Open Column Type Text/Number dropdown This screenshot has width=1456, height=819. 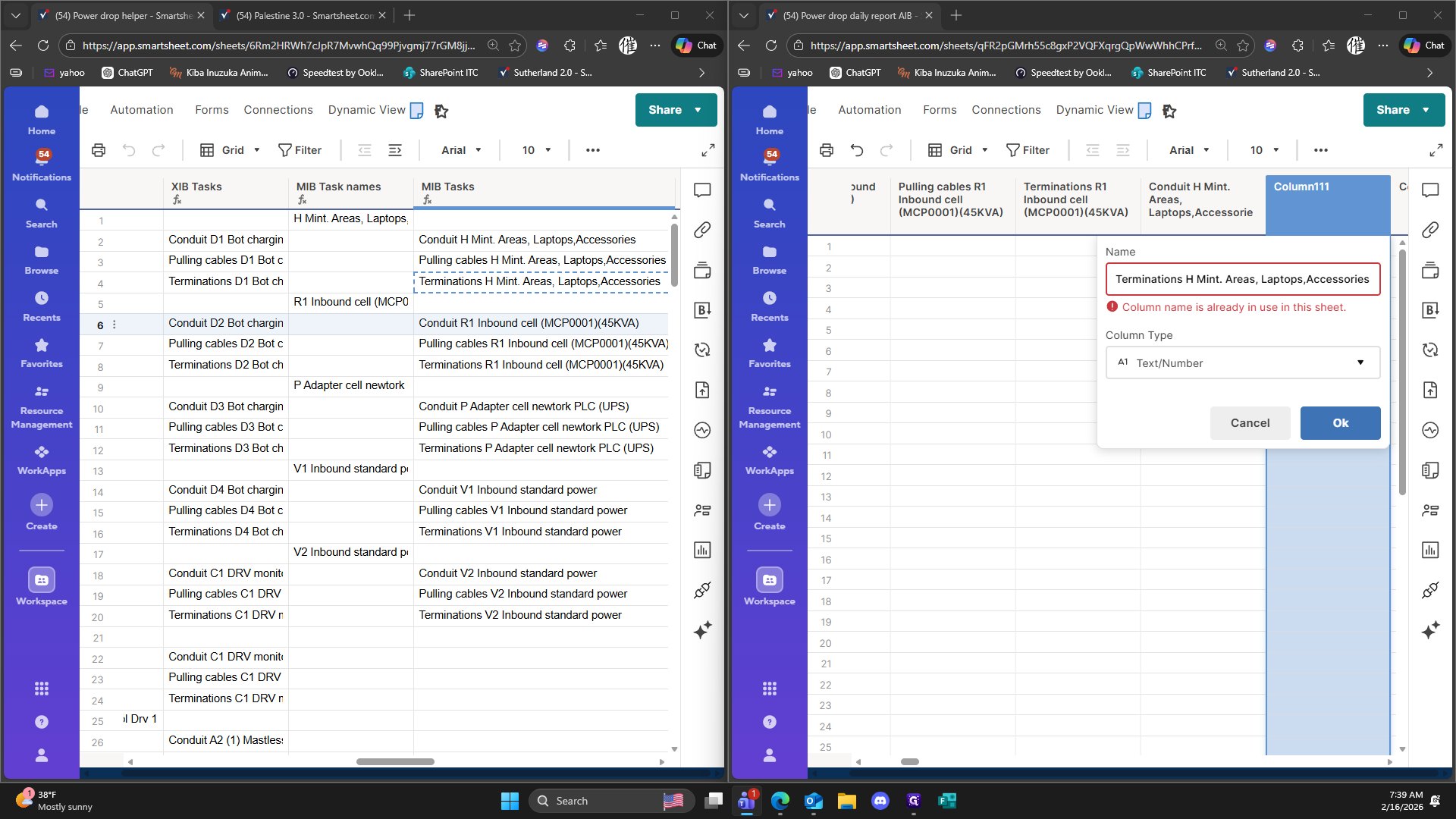tap(1242, 363)
